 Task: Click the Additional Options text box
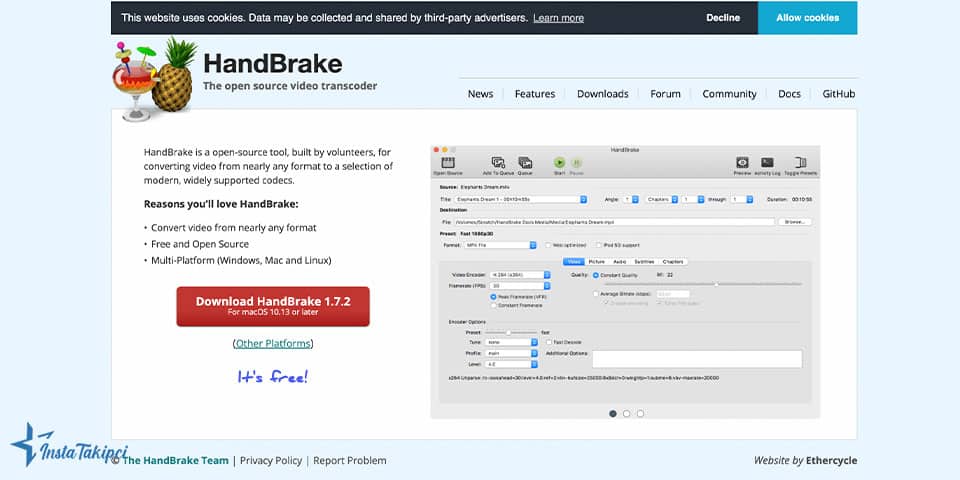697,359
